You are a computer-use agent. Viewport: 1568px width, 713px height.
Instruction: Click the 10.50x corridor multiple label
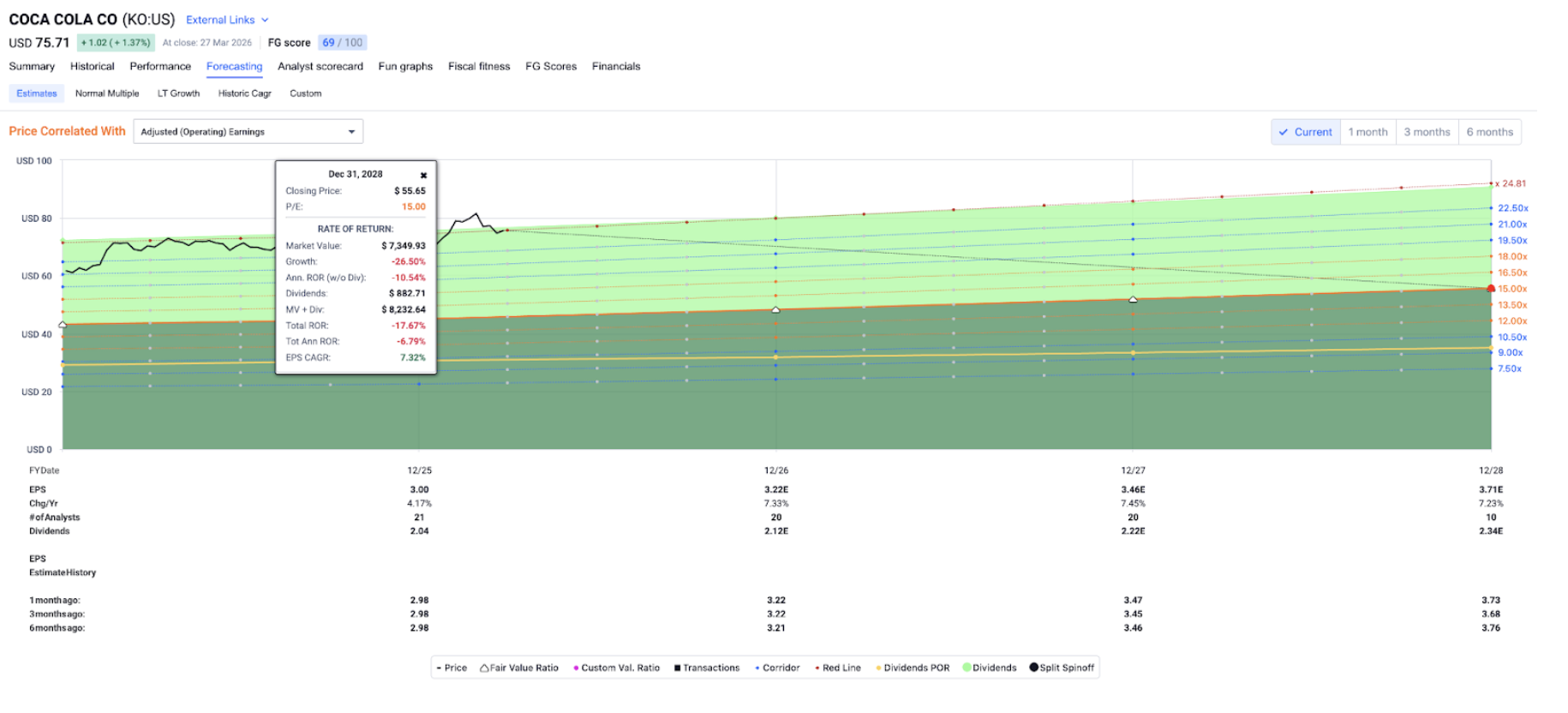tap(1513, 338)
